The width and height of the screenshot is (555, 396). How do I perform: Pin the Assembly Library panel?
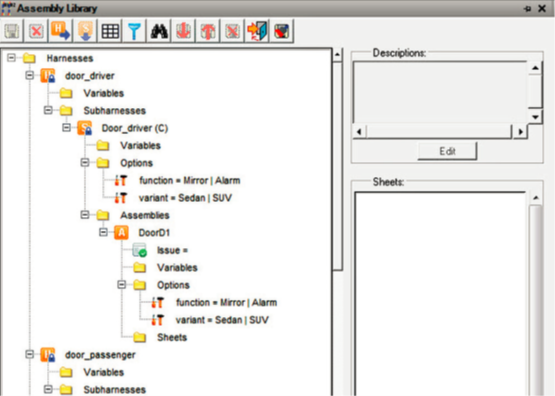click(x=527, y=8)
